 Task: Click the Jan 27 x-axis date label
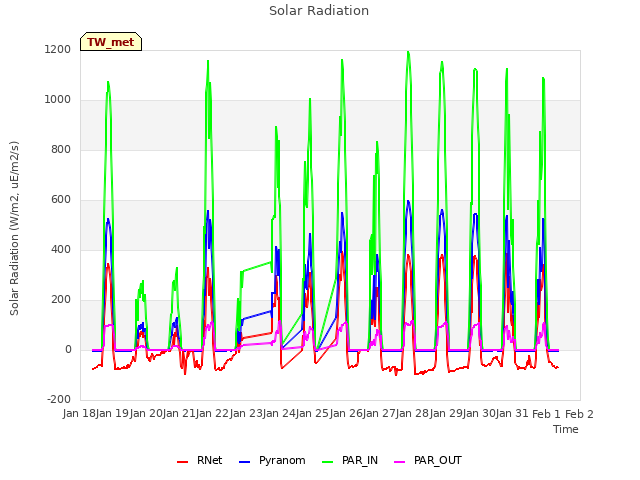(379, 414)
